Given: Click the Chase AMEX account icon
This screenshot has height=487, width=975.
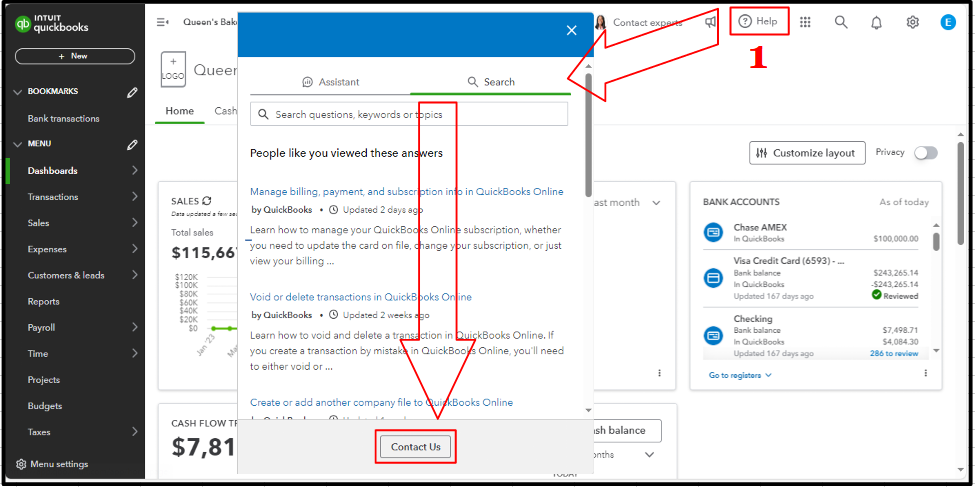Looking at the screenshot, I should click(713, 233).
